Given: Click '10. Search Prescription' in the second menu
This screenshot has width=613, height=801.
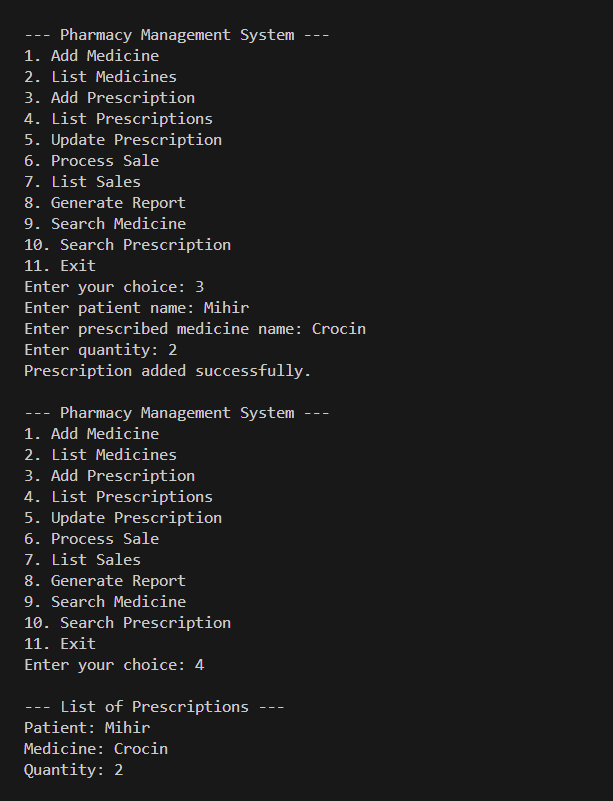Looking at the screenshot, I should [127, 623].
